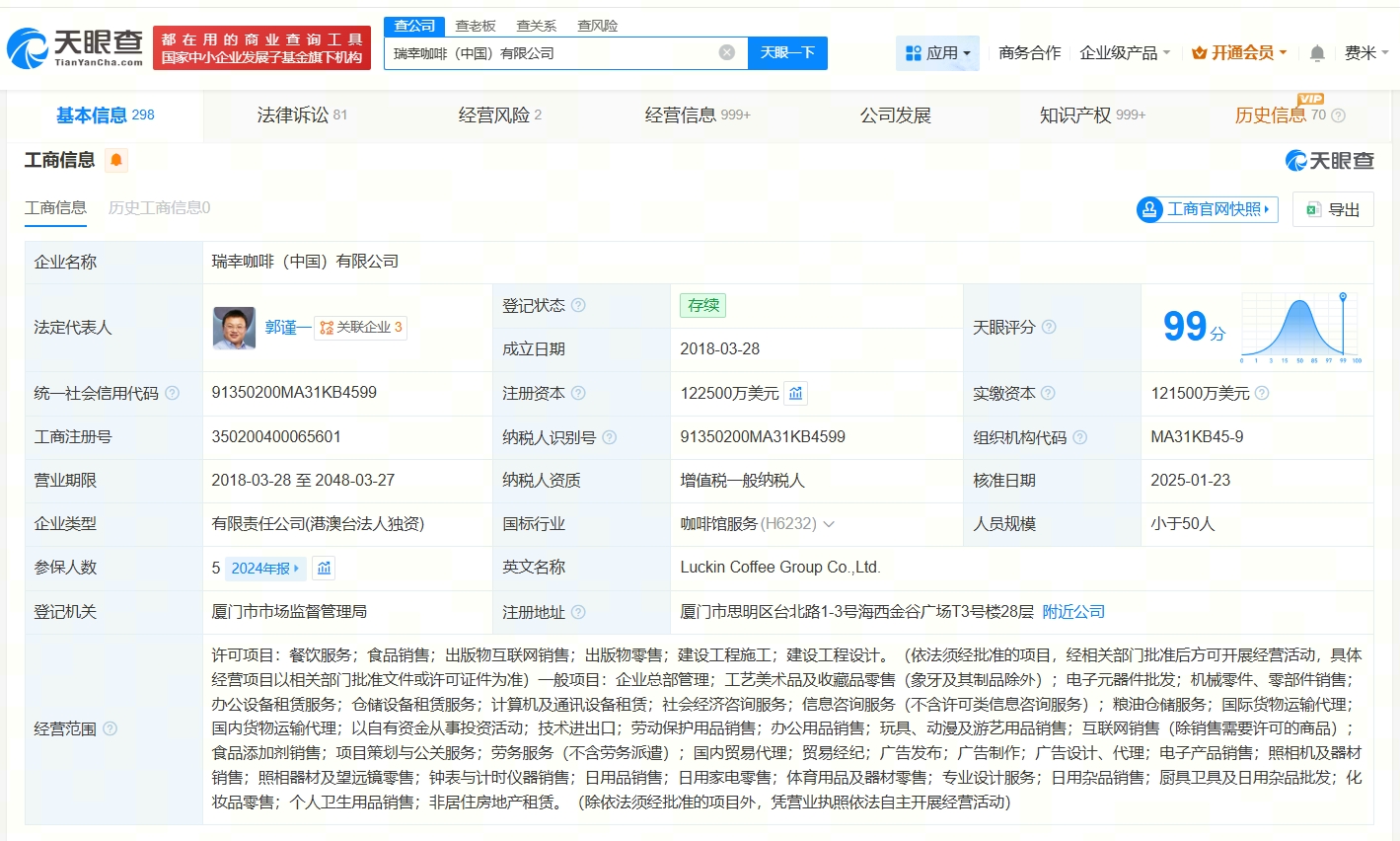Select organization code MA31KB45-9
Screen dimensions: 1400x841
(1197, 437)
